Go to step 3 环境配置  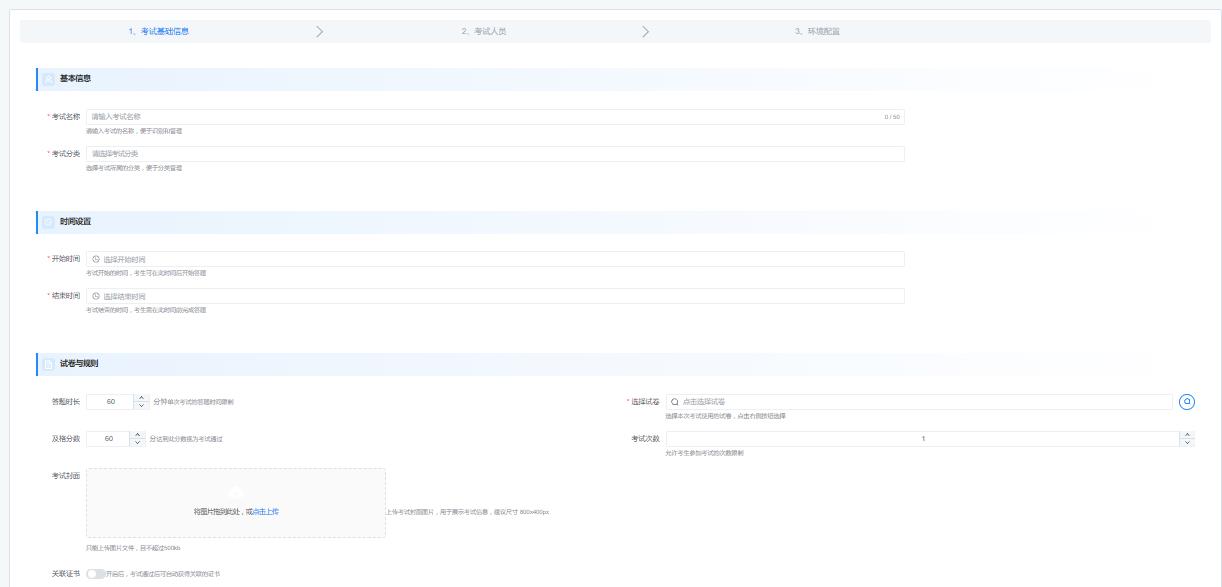pos(817,31)
